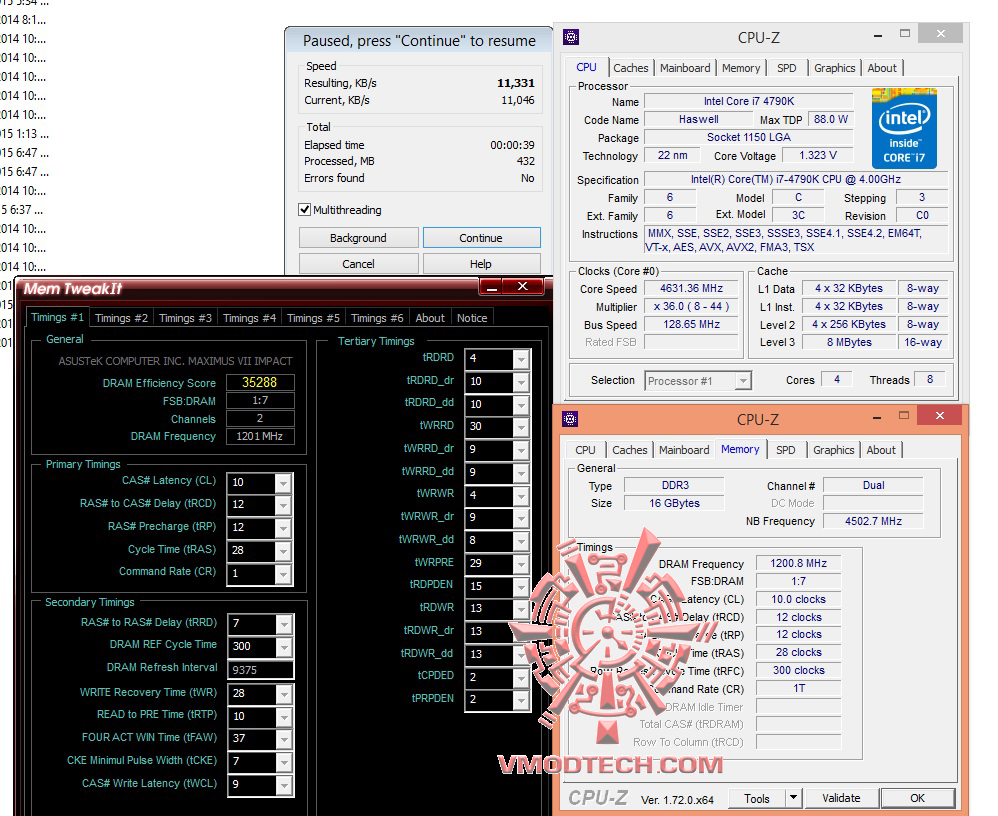Click the Intel Core i7 logo
Screen dimensions: 998x816
tap(904, 129)
